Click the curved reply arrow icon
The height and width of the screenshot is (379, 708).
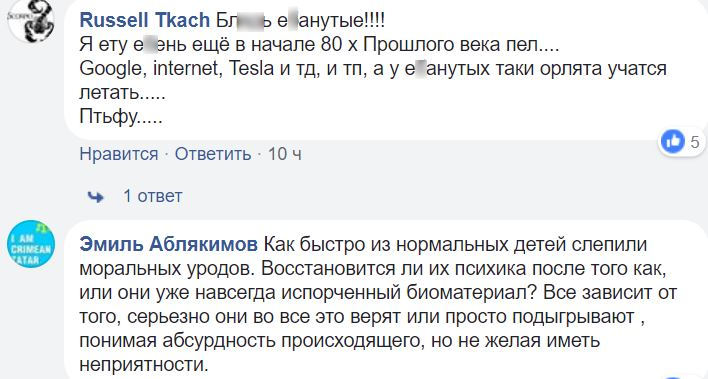(95, 197)
